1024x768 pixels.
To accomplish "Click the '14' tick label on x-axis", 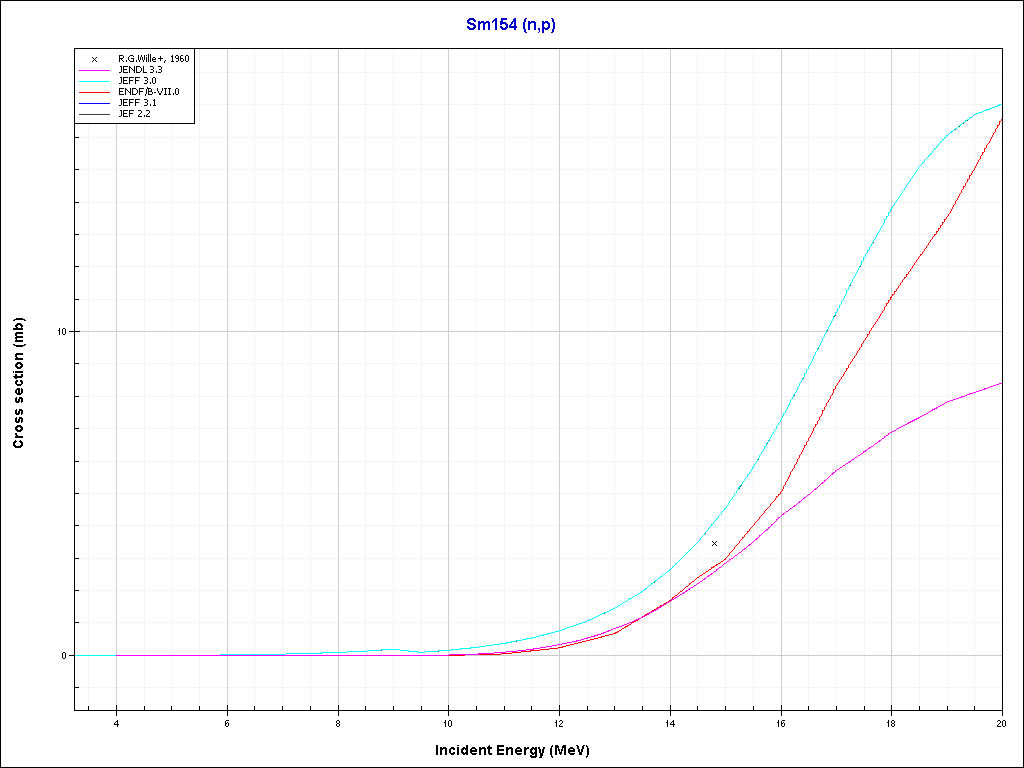I will (670, 724).
